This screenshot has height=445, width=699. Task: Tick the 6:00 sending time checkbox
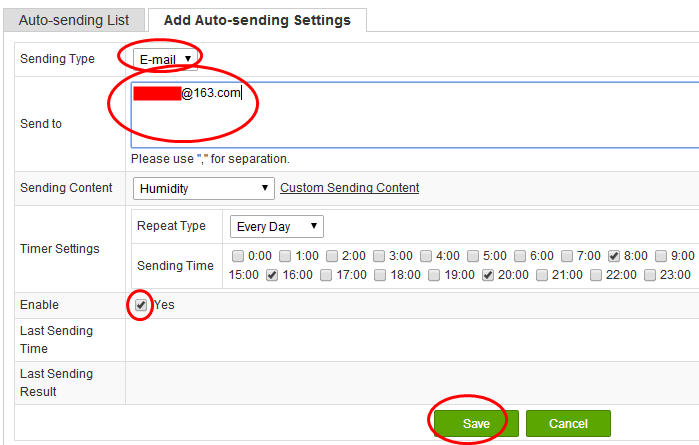520,256
